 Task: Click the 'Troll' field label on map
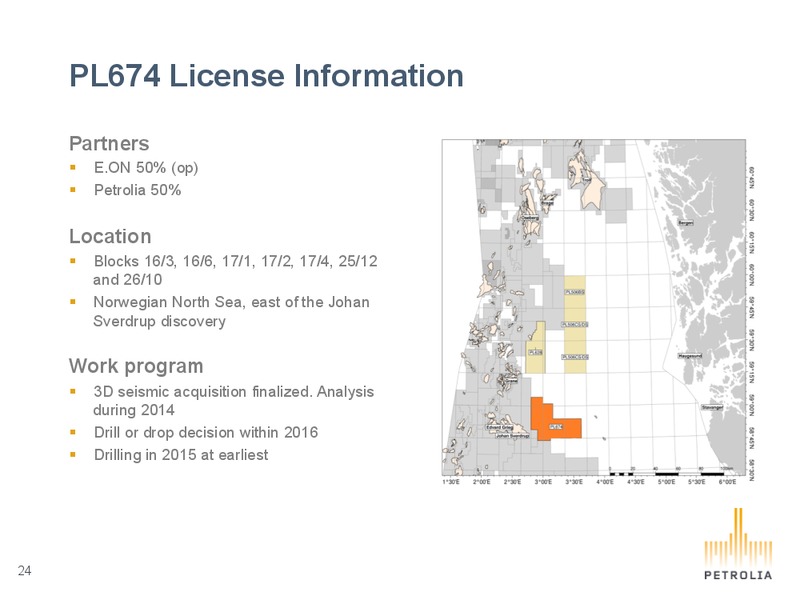(587, 180)
